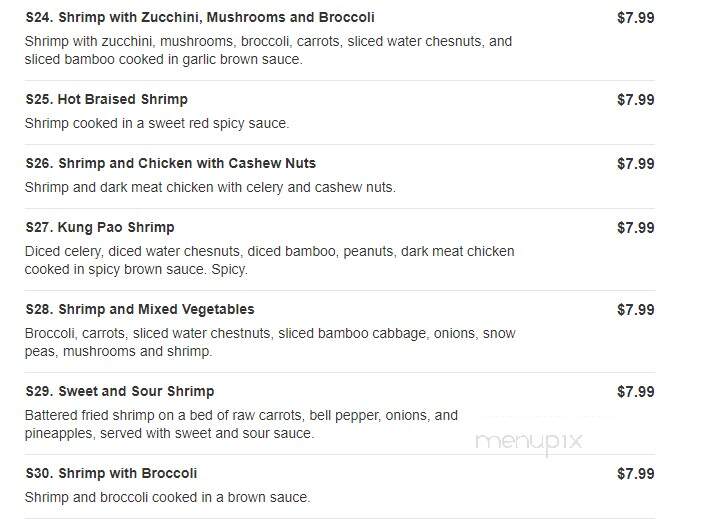Tap the price next to S26 cashew nuts dish
The width and height of the screenshot is (708, 524).
coord(636,164)
